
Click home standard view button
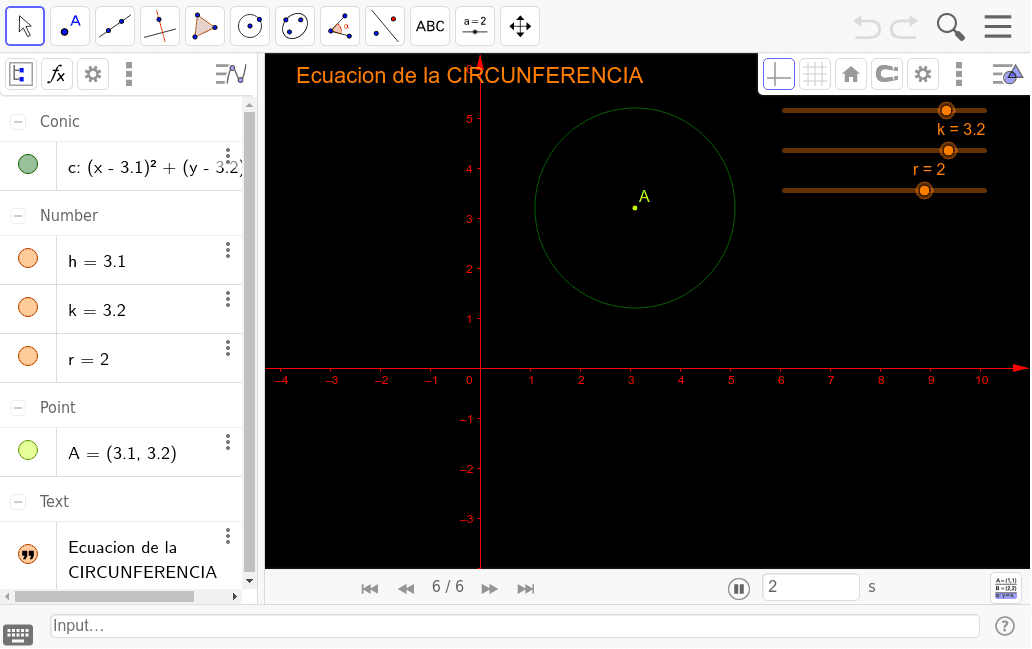tap(851, 74)
